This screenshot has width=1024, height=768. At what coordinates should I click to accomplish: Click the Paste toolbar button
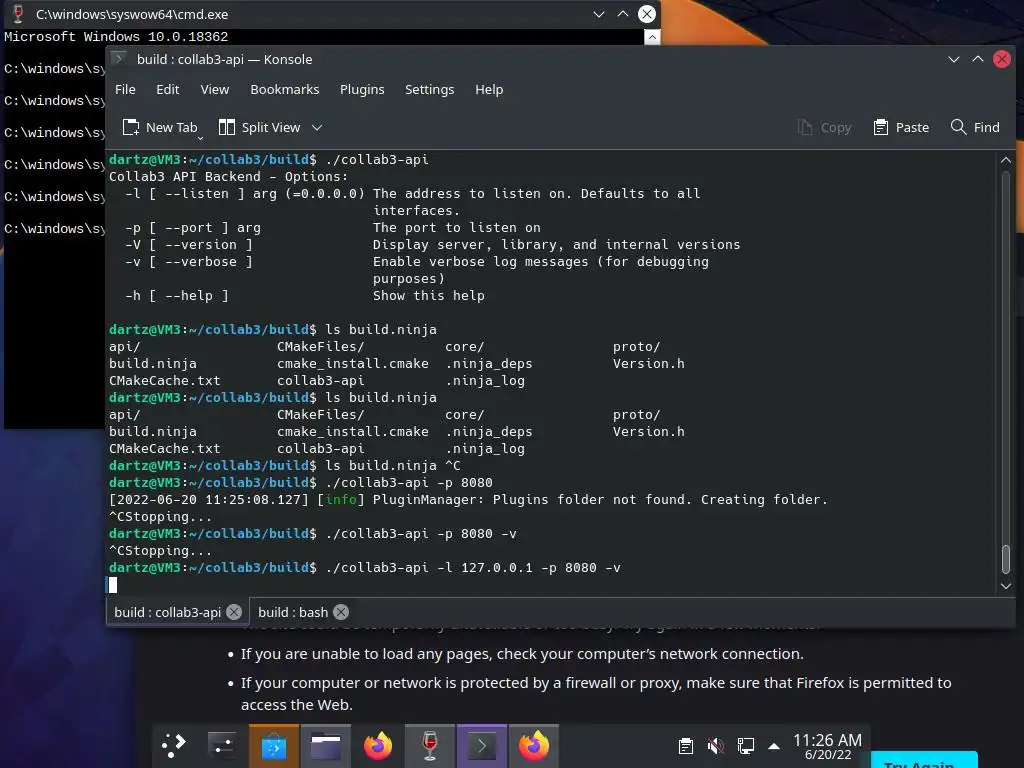click(x=901, y=127)
